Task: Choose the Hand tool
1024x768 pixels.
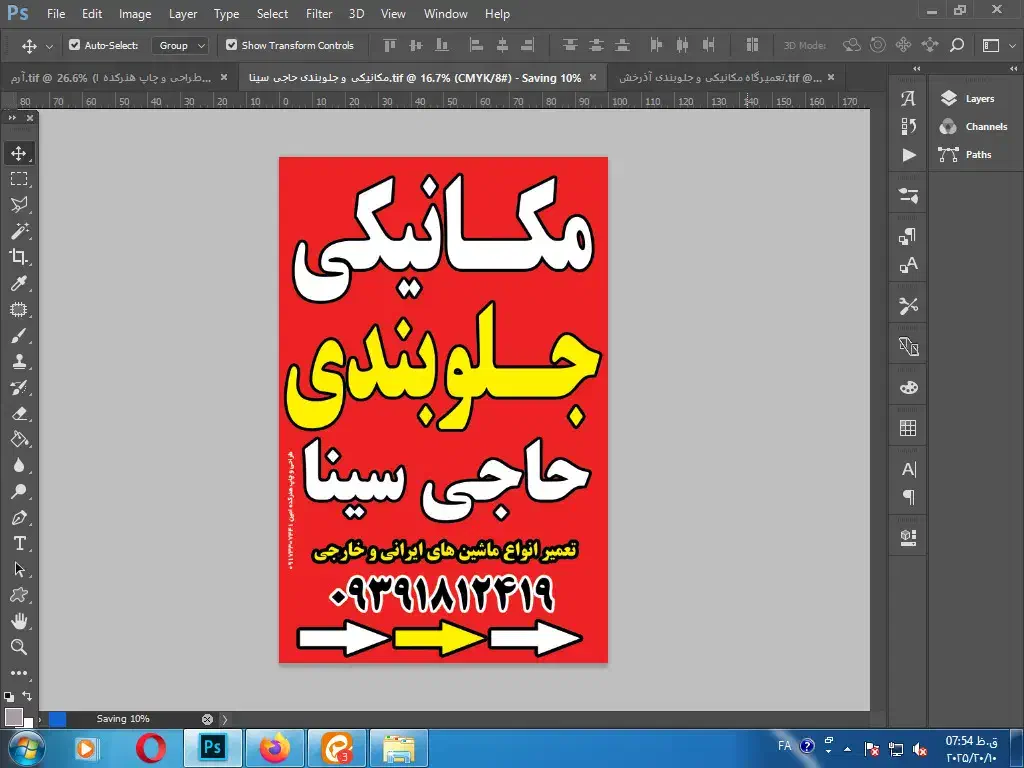Action: pyautogui.click(x=19, y=622)
